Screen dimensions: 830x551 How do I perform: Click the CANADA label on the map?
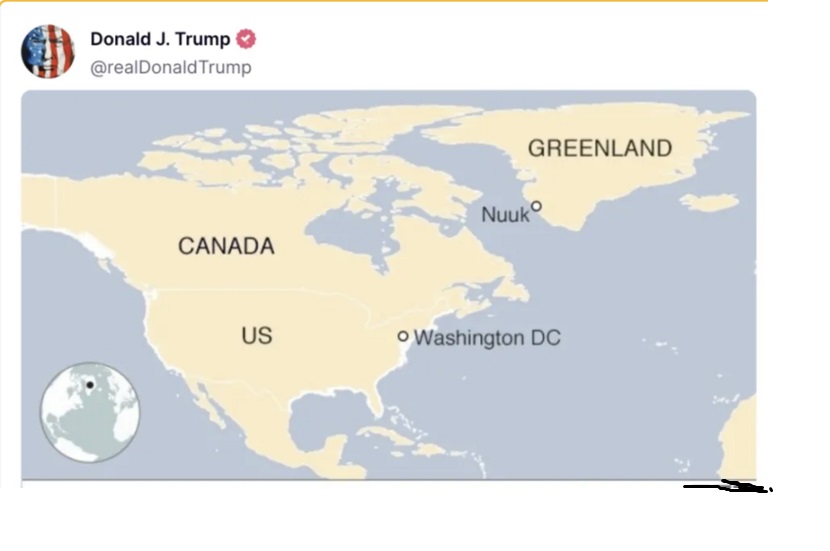tap(226, 246)
